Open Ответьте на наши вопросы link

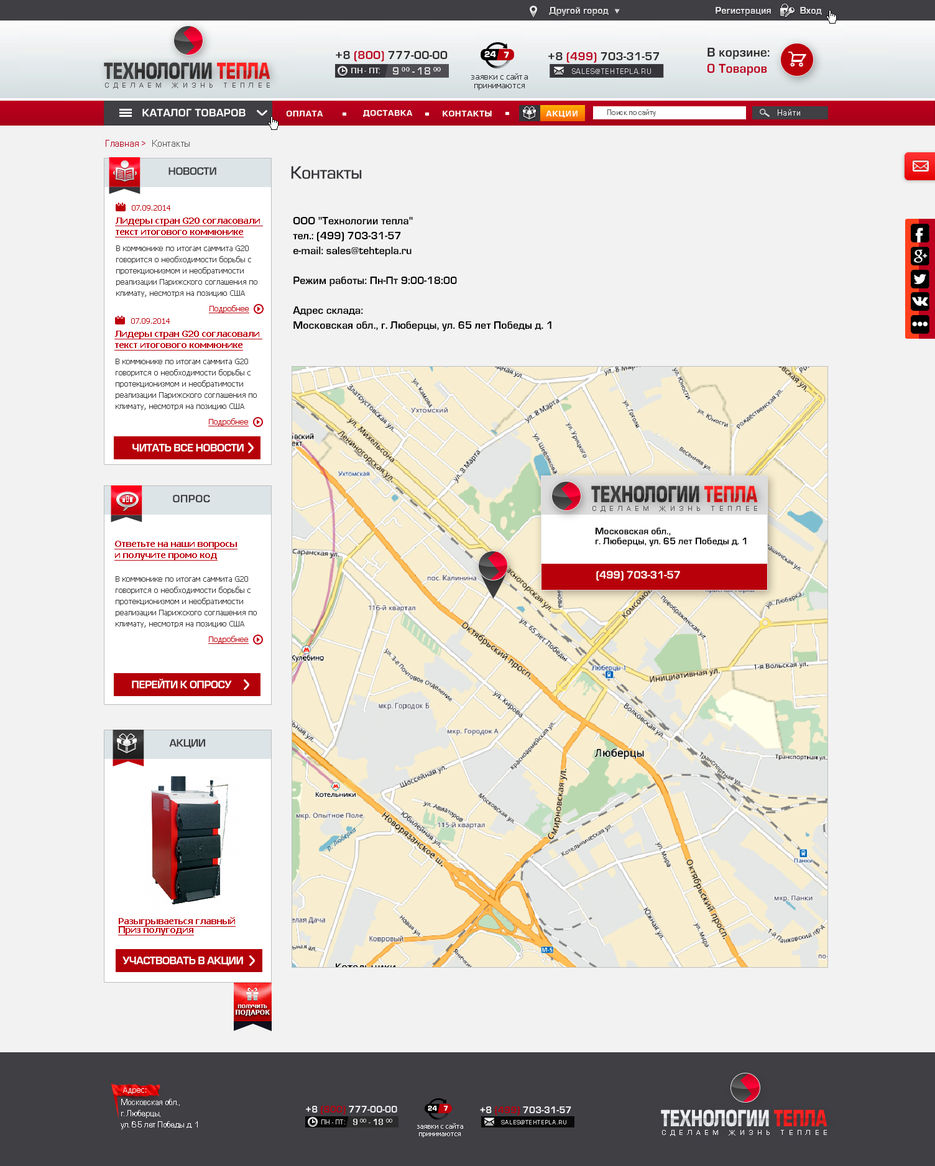pyautogui.click(x=176, y=550)
